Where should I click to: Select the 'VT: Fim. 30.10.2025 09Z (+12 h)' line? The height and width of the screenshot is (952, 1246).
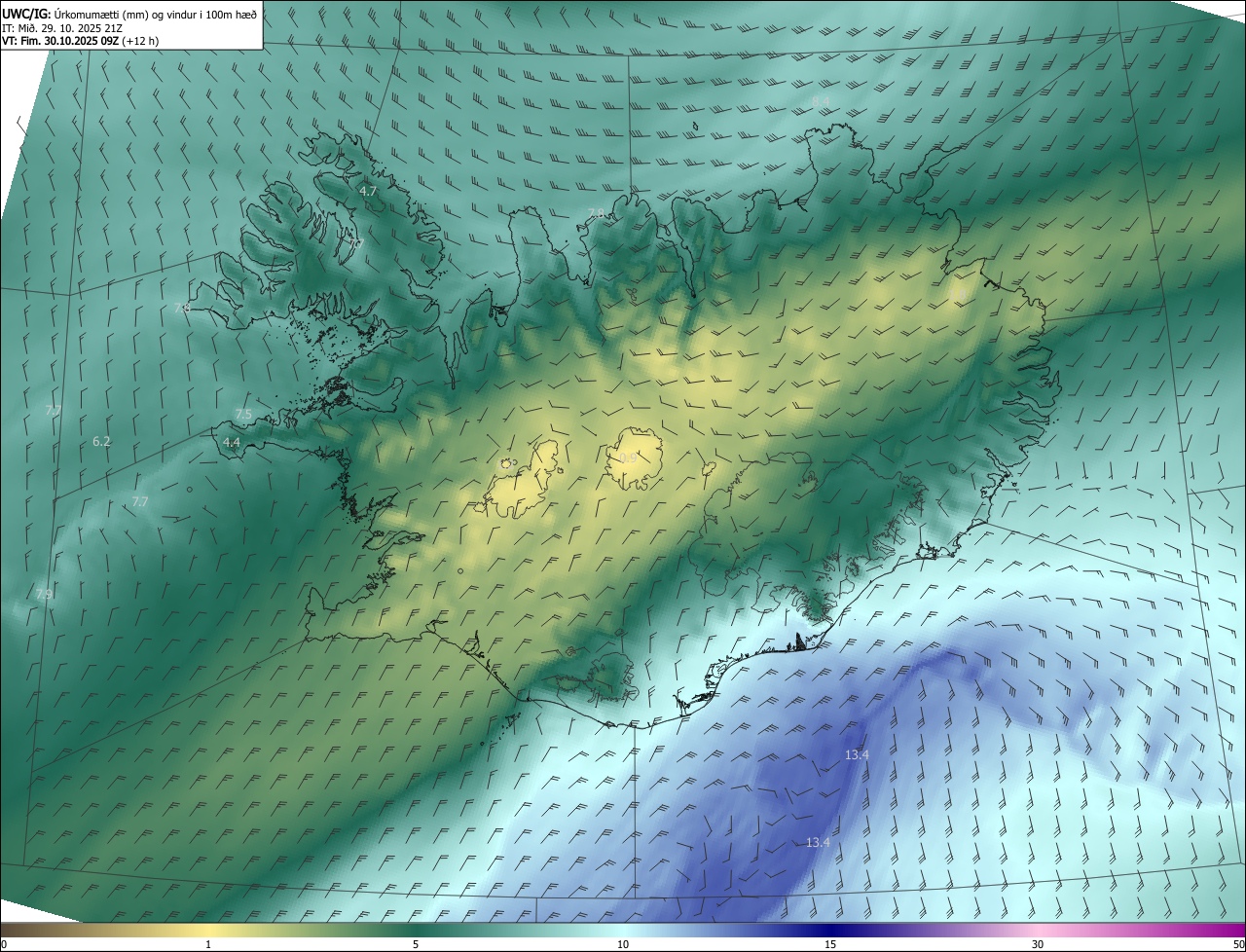pyautogui.click(x=81, y=41)
